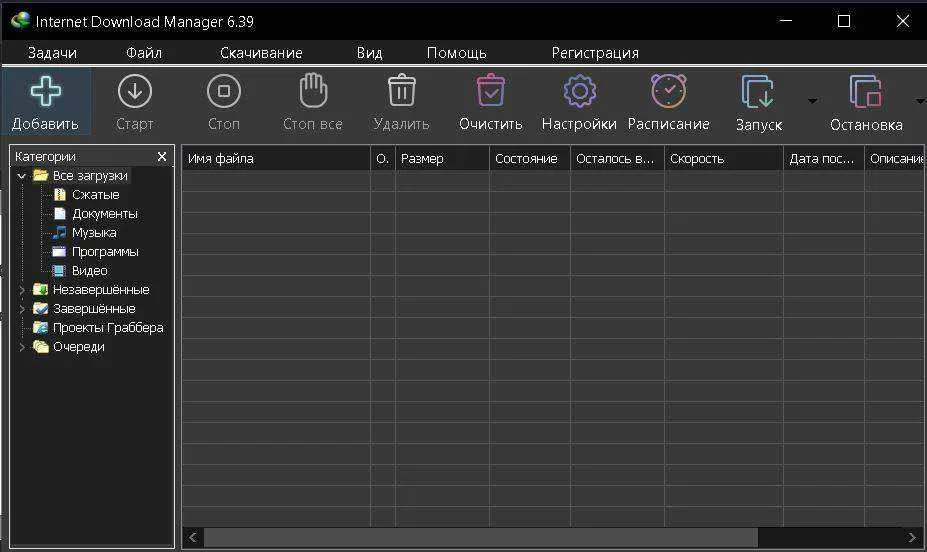Click the Музыка note icon in tree
Screen dimensions: 927x552
coord(59,232)
